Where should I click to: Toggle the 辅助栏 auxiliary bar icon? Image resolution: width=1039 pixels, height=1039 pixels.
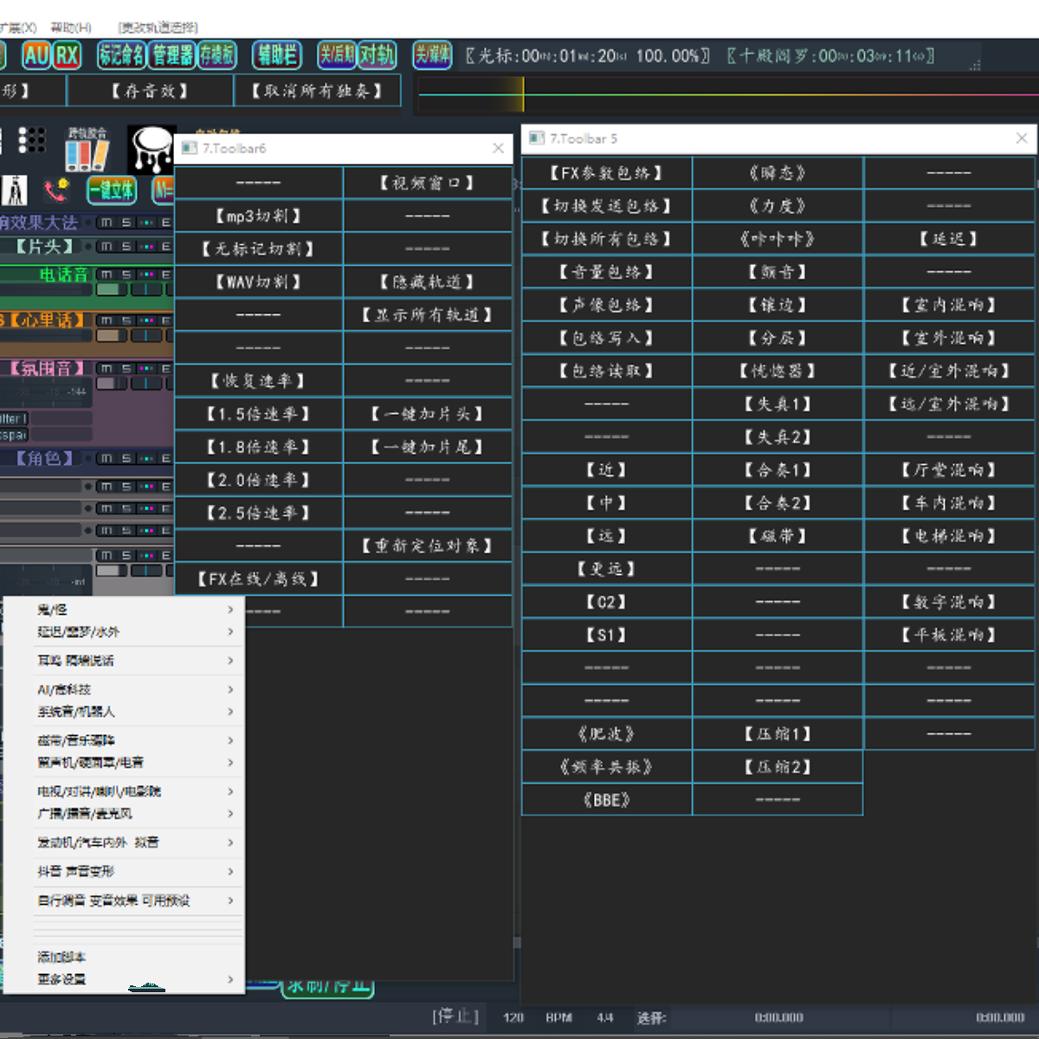[x=277, y=55]
